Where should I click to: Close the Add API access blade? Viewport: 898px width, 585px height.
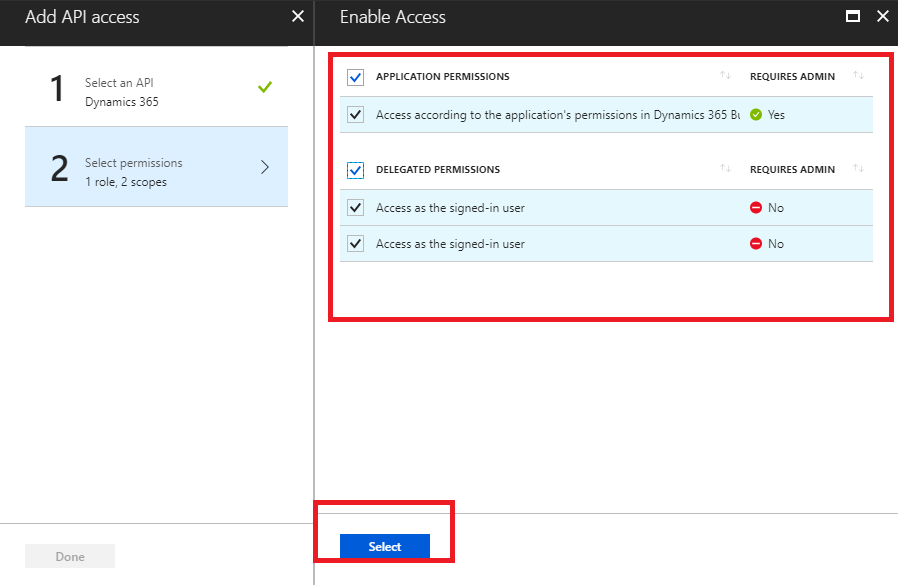[297, 17]
